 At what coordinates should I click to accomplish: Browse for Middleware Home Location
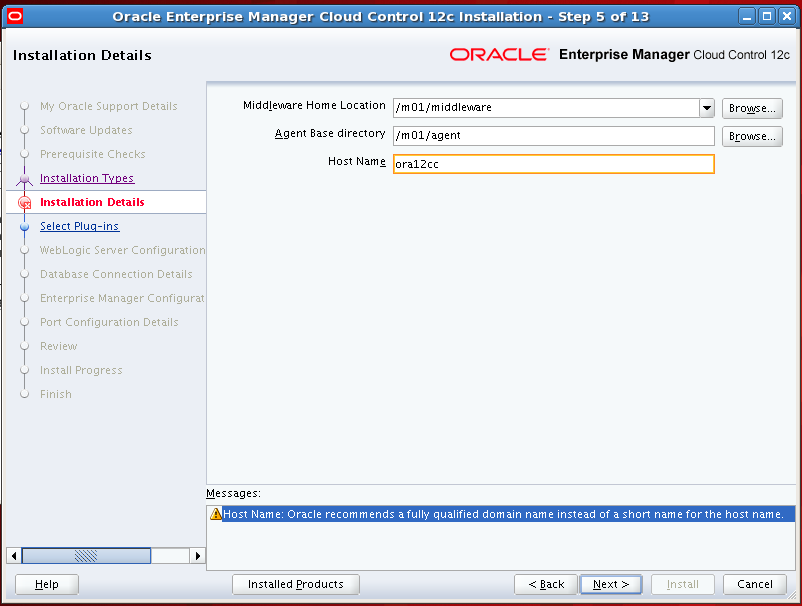pos(752,108)
